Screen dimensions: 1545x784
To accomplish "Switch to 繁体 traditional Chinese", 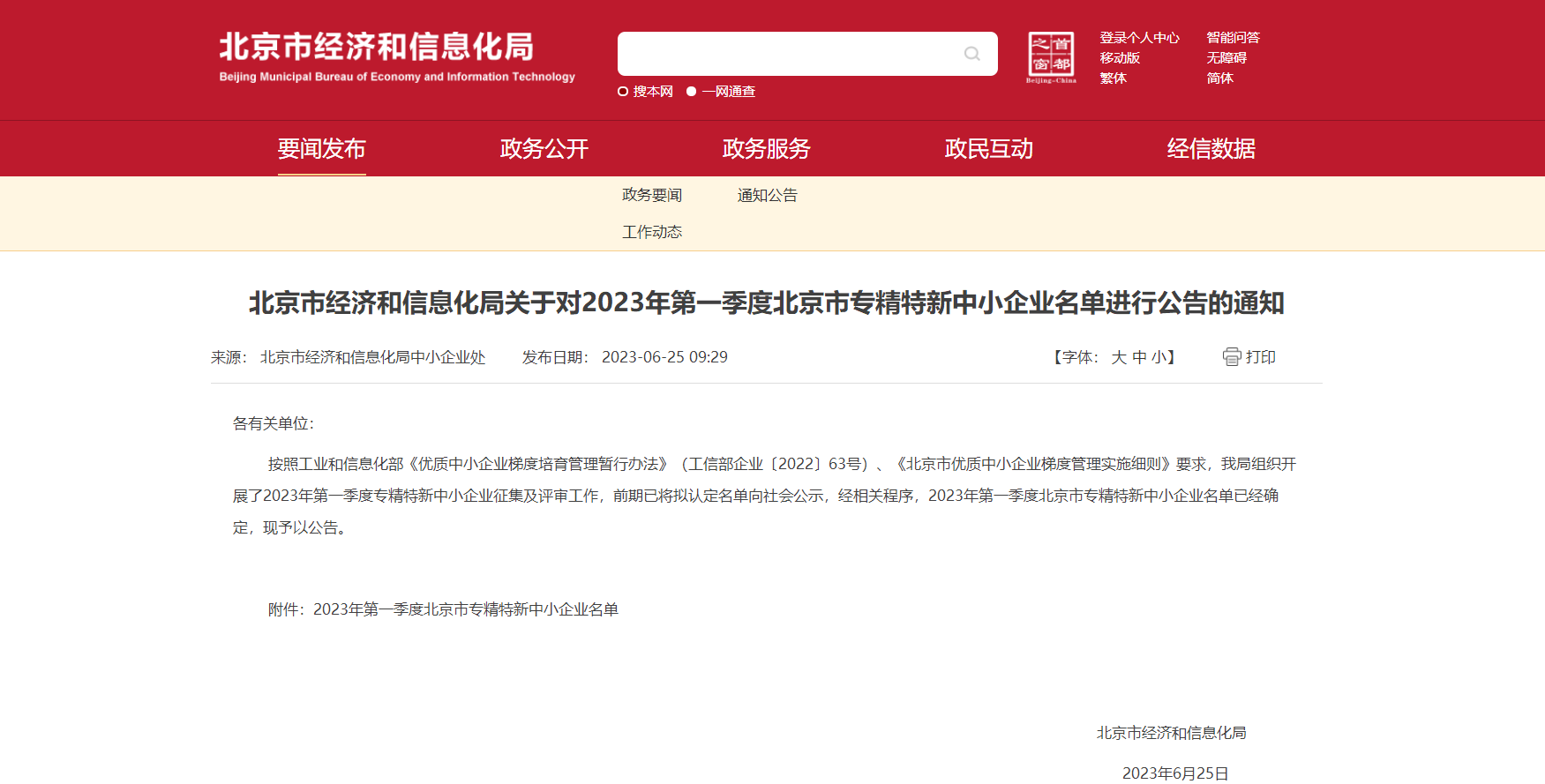I will 1114,78.
